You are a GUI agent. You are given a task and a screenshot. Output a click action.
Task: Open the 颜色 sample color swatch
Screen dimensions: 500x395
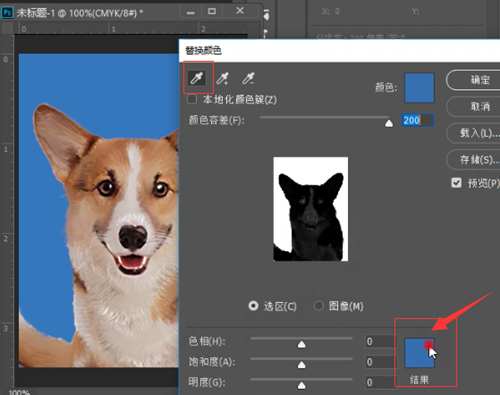tap(419, 88)
